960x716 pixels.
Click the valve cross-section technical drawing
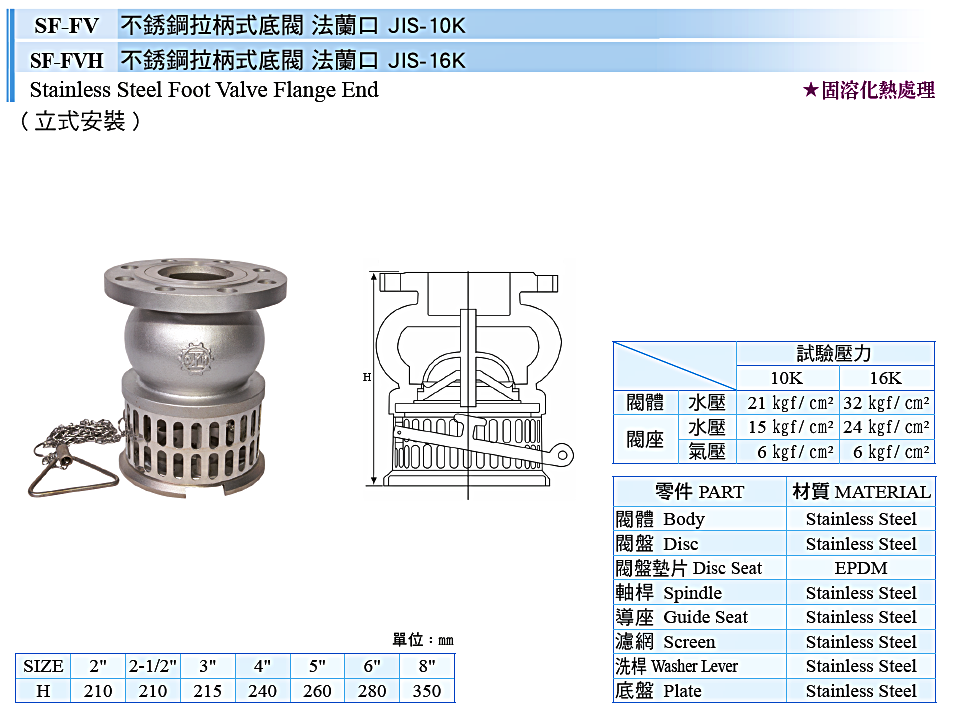[470, 382]
